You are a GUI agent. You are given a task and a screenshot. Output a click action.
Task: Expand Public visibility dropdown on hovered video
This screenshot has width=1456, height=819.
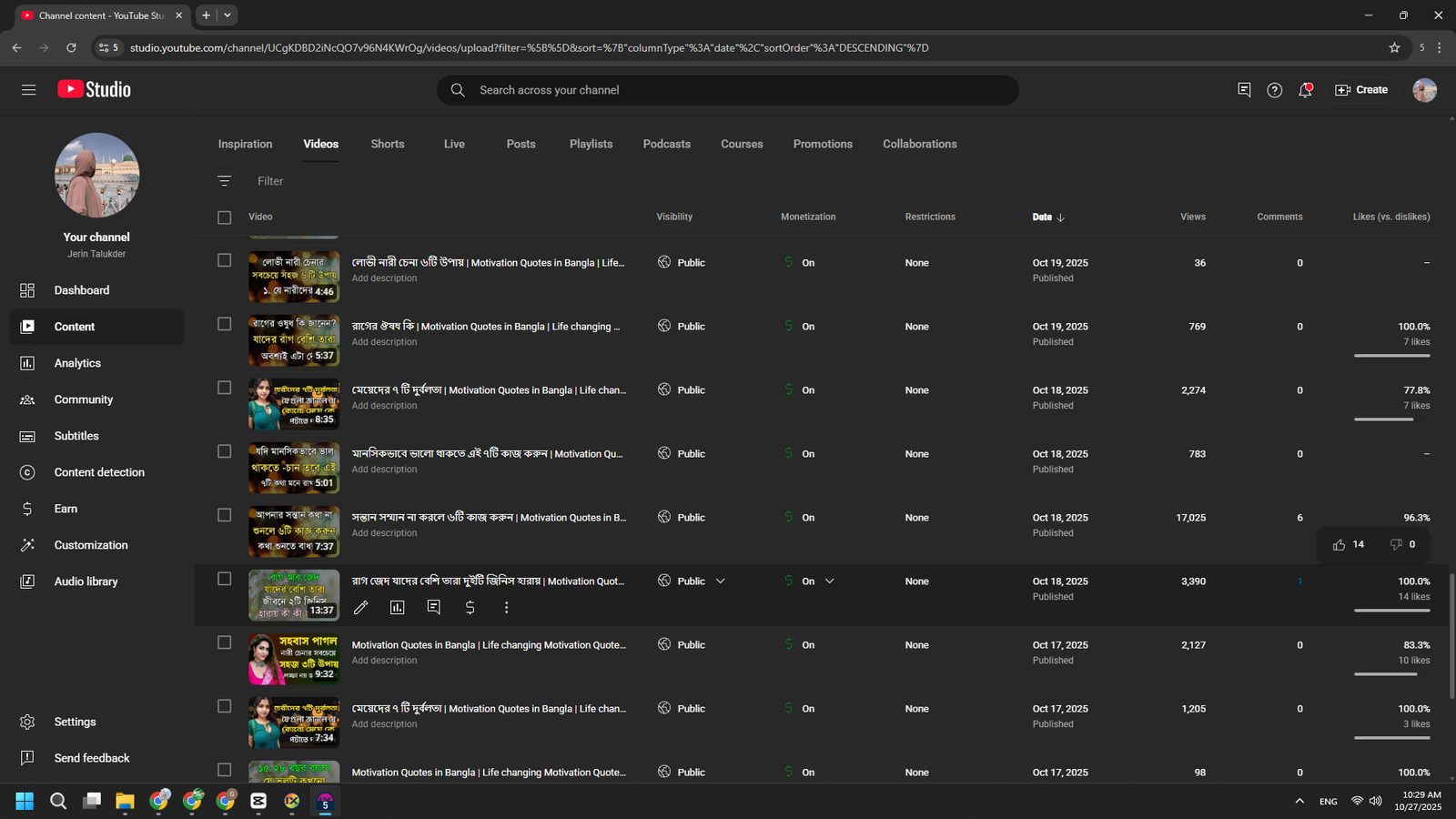coord(721,581)
